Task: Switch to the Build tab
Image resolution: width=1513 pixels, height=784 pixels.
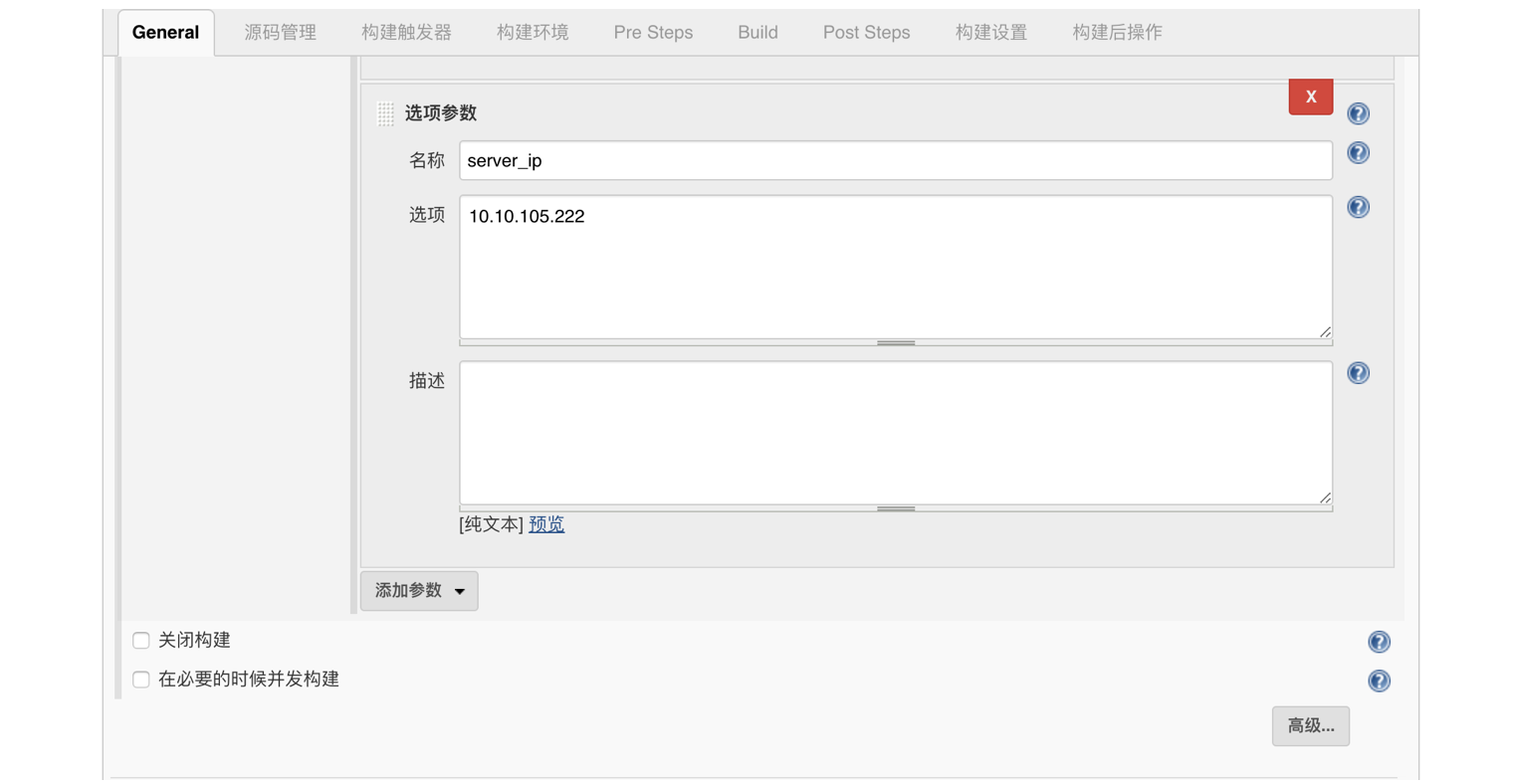Action: [x=757, y=33]
